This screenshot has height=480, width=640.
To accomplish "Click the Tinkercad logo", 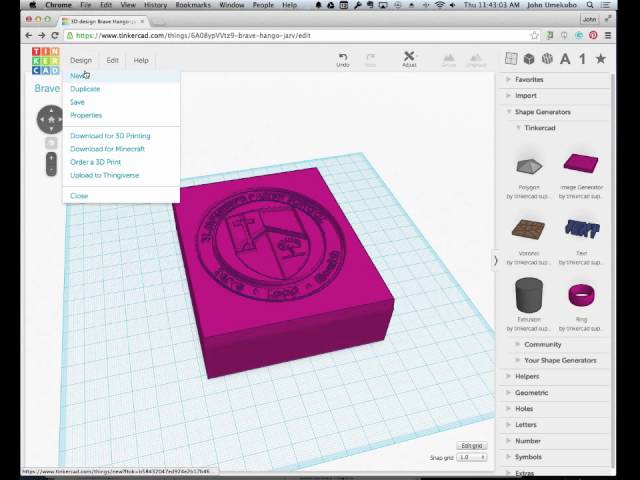I will [x=46, y=60].
